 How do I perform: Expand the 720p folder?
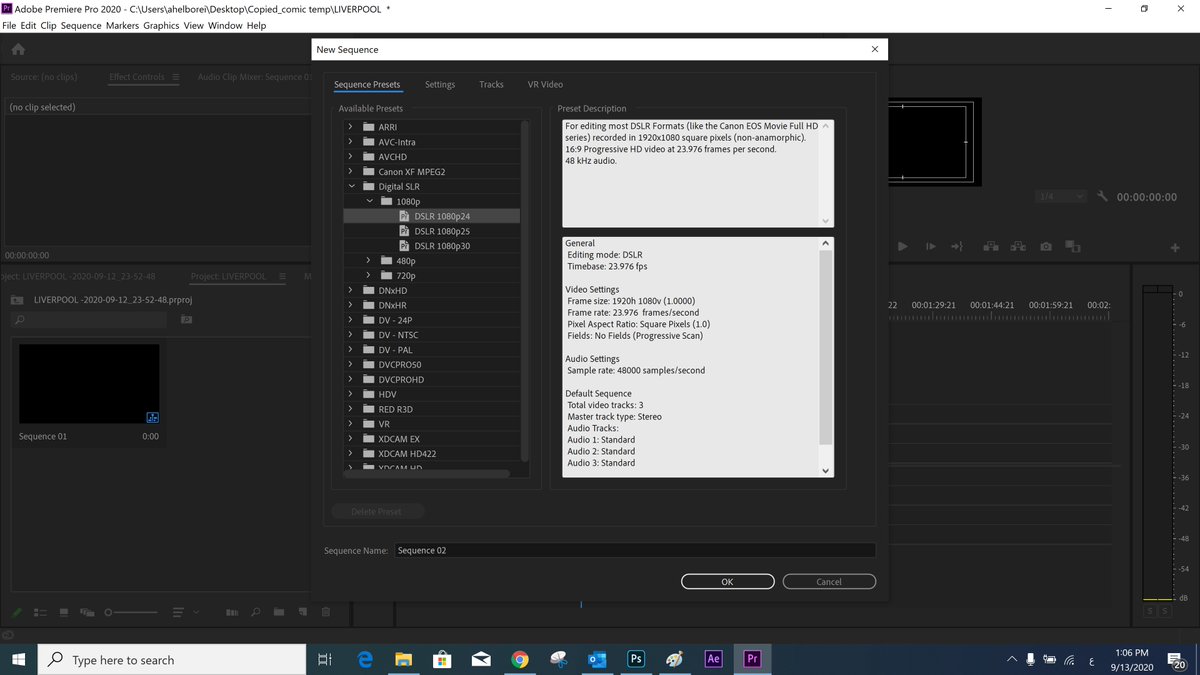369,275
